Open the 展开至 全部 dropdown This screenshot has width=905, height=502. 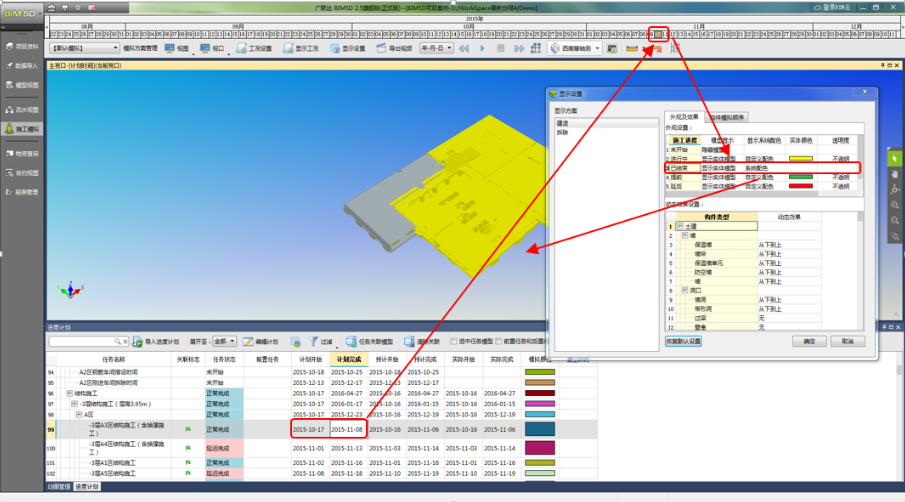click(x=225, y=342)
